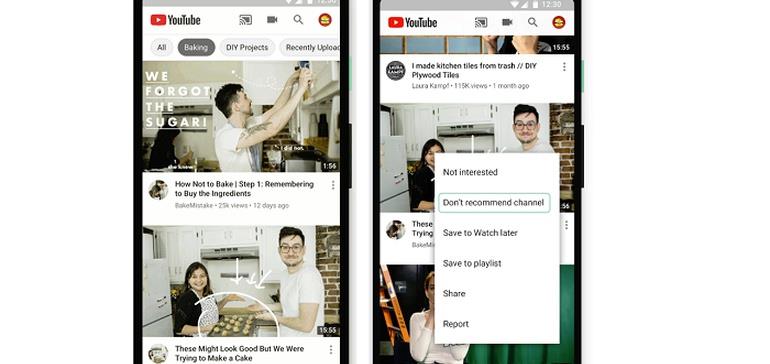The width and height of the screenshot is (770, 364).
Task: Click BakeMistake 25k views metadata line
Action: coord(232,205)
